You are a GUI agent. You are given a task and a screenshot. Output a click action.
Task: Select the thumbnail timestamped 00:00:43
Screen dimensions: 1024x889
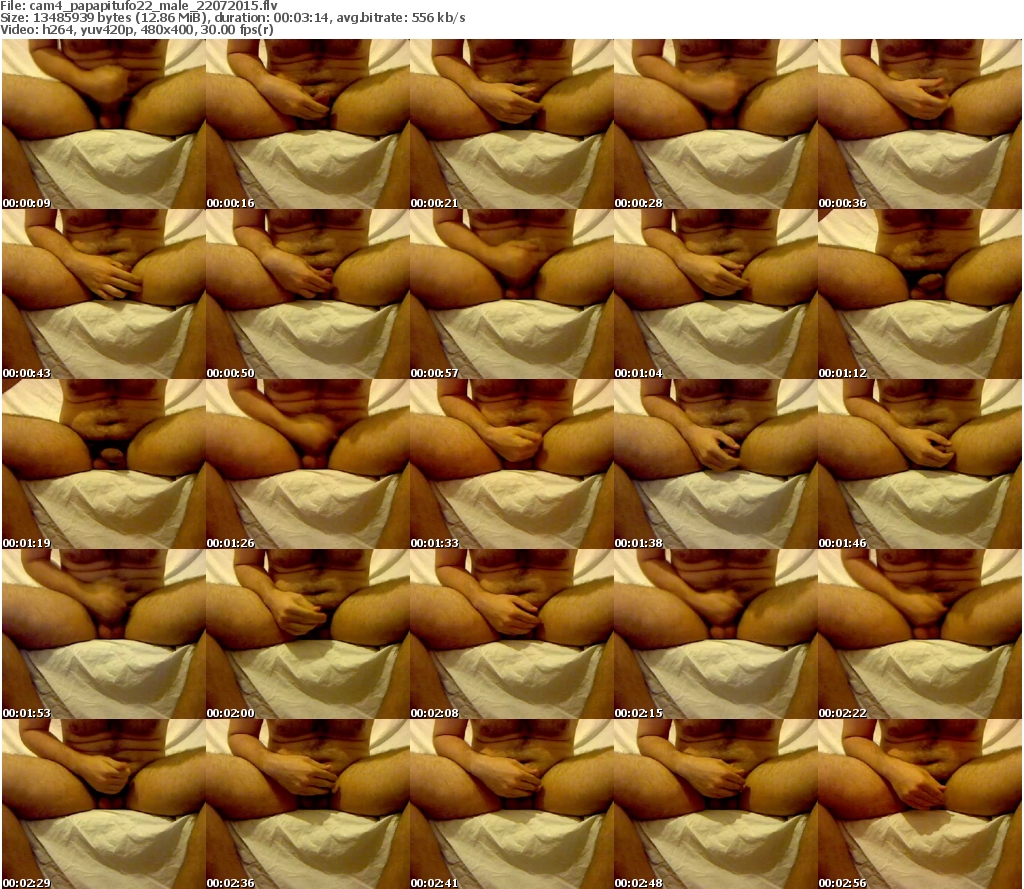[103, 294]
